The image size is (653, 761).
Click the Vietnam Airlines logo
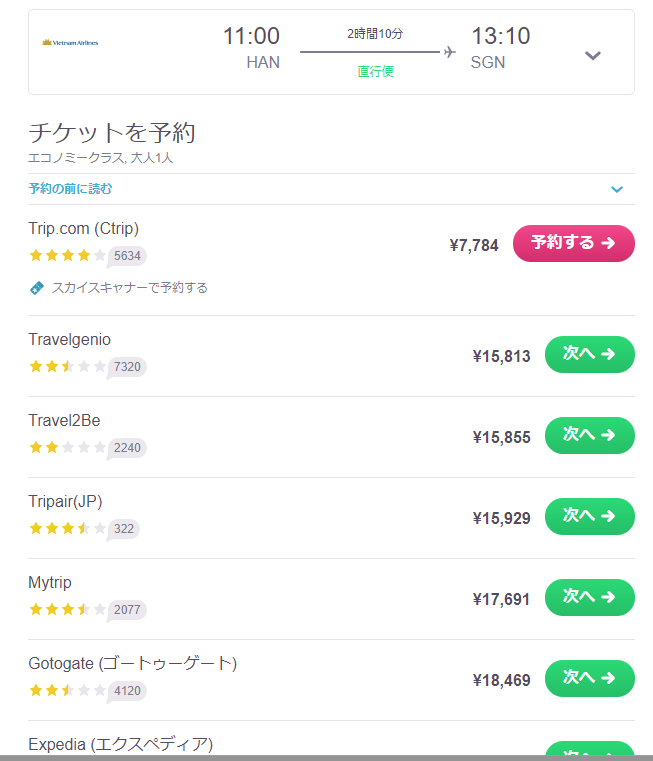[70, 43]
